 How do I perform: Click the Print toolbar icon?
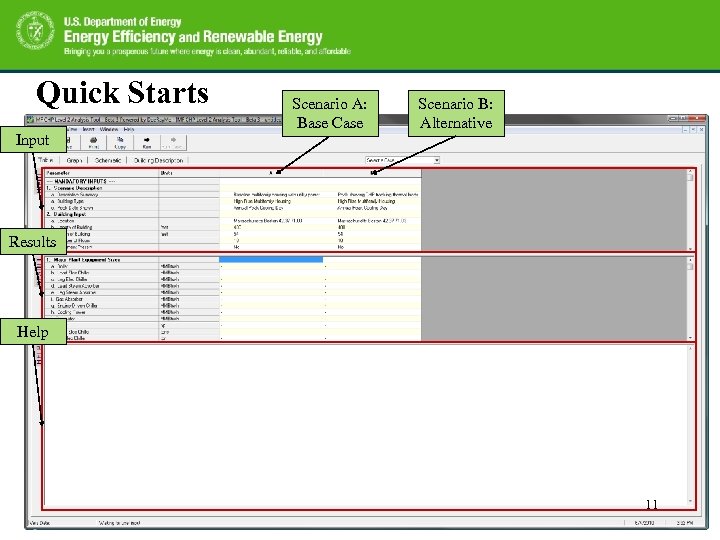pyautogui.click(x=94, y=142)
